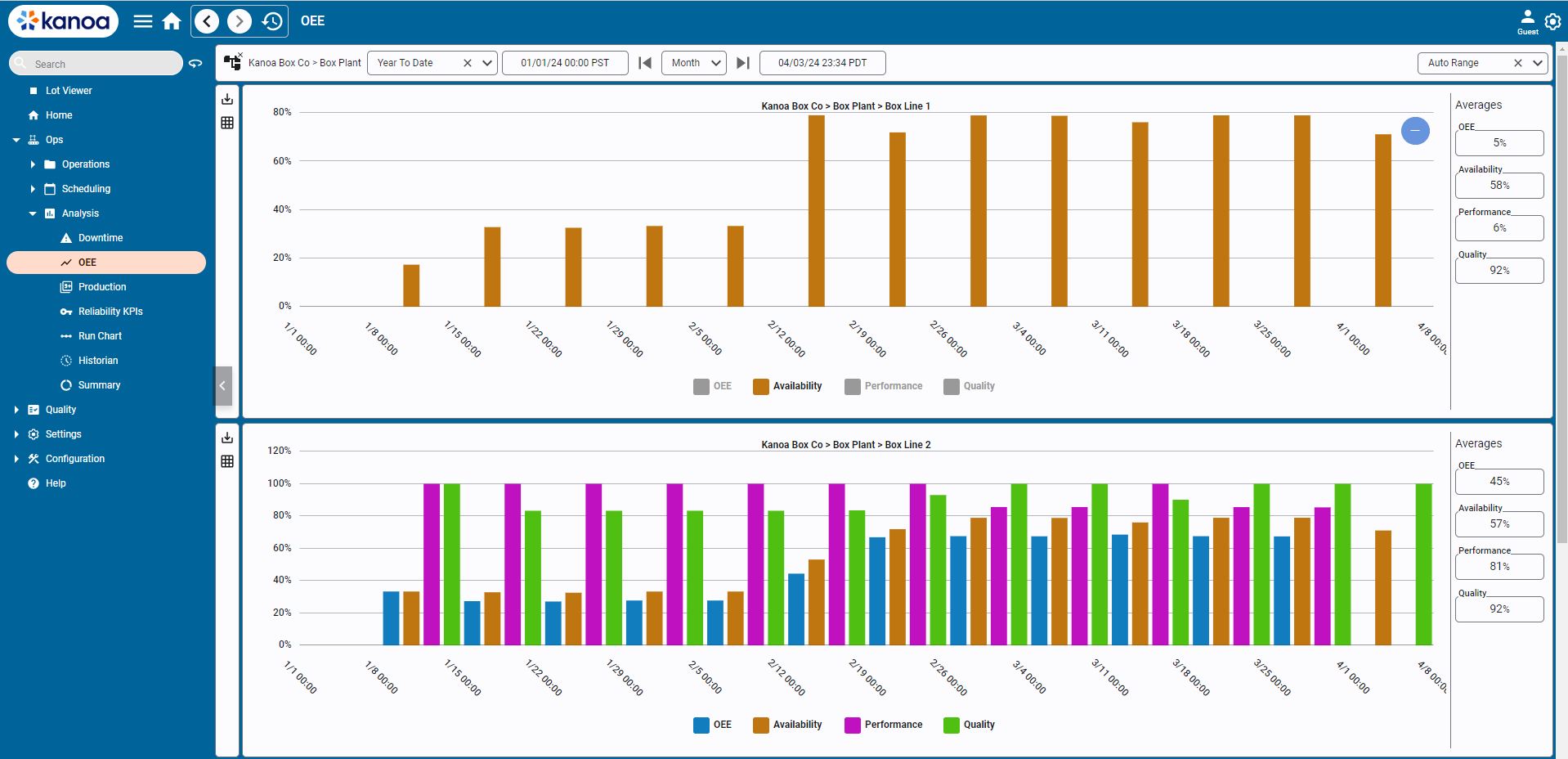The height and width of the screenshot is (759, 1568).
Task: Expand the Quality sidebar section
Action: pyautogui.click(x=16, y=410)
